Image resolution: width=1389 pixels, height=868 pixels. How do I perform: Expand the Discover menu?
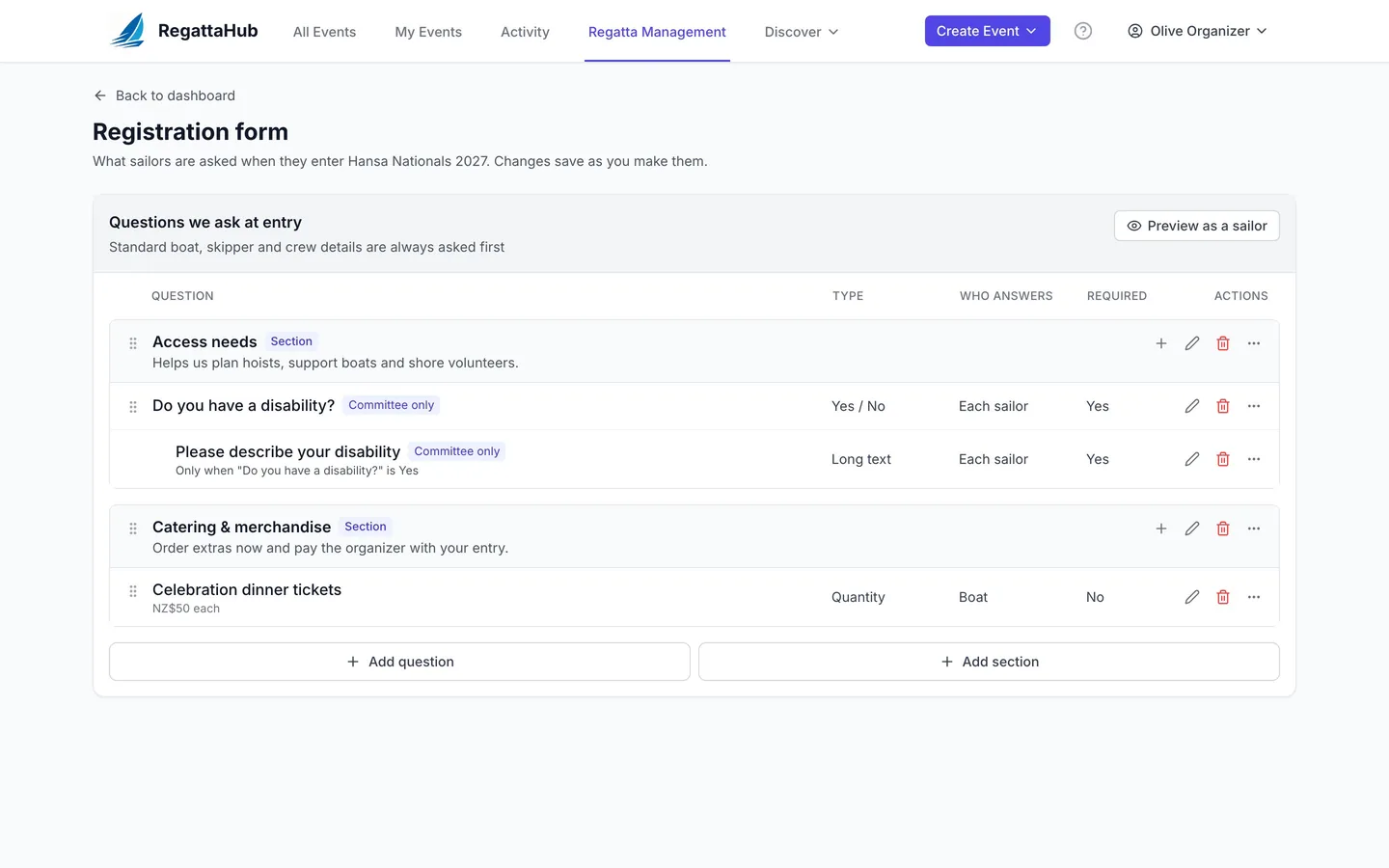pos(802,32)
